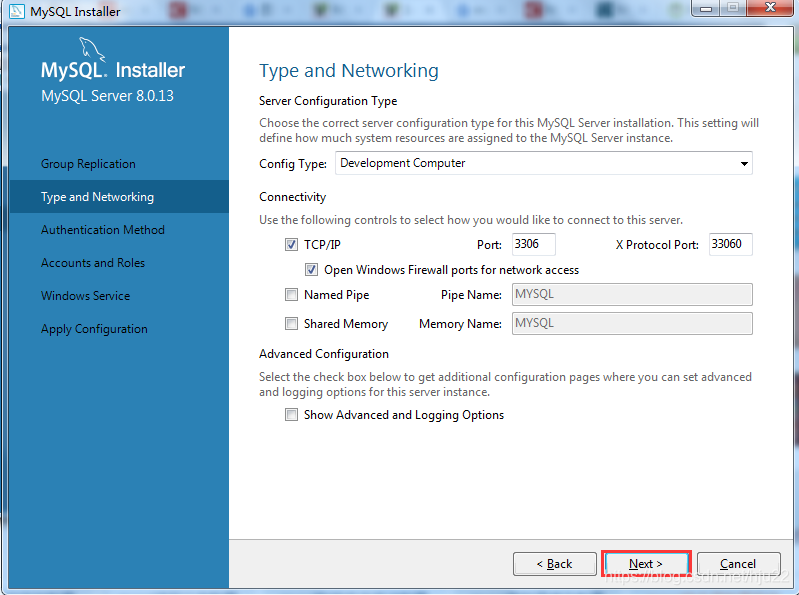The width and height of the screenshot is (799, 595).
Task: Select Windows Service sidebar step
Action: pos(86,296)
